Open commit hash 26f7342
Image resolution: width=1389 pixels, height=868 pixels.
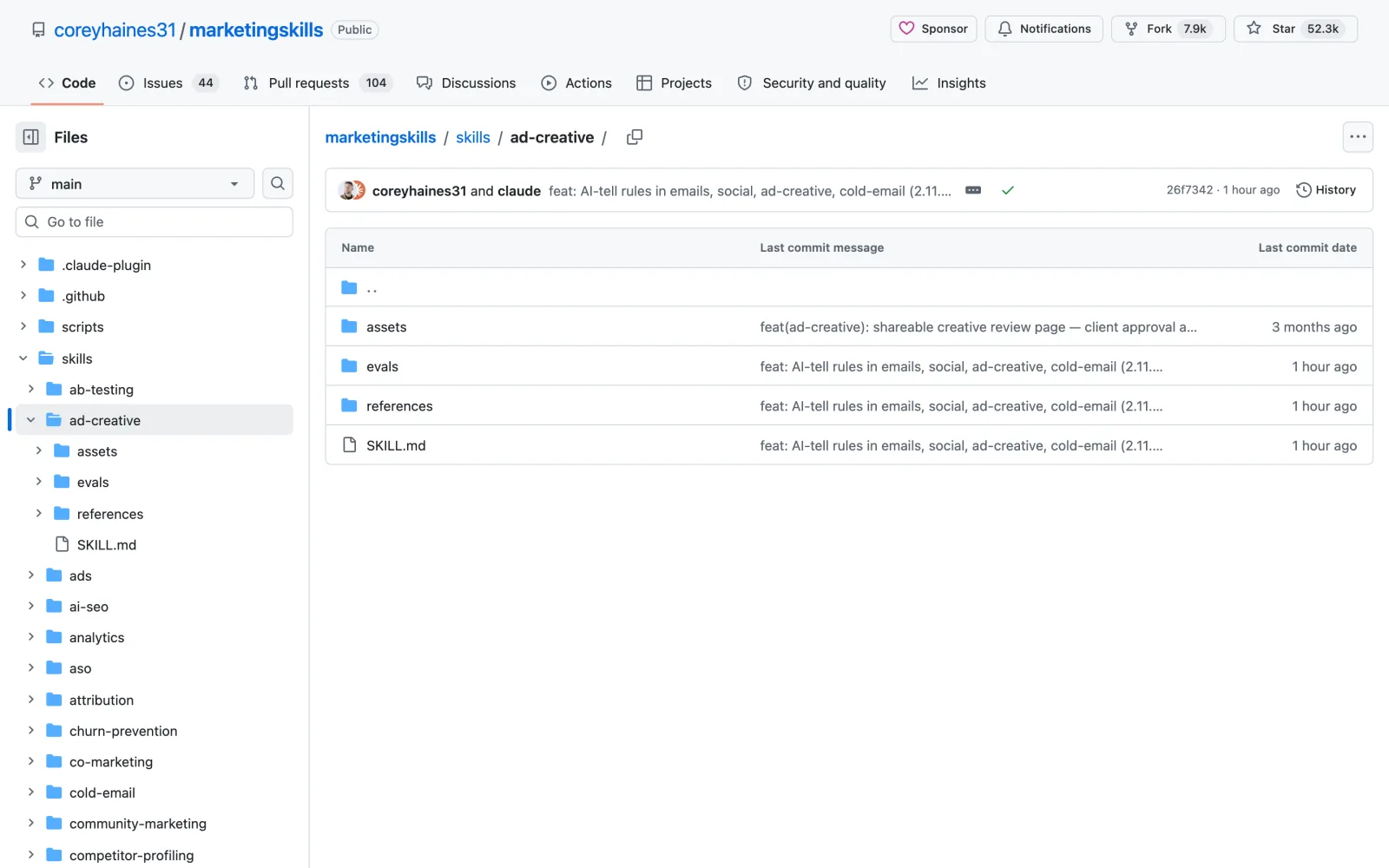click(1189, 190)
